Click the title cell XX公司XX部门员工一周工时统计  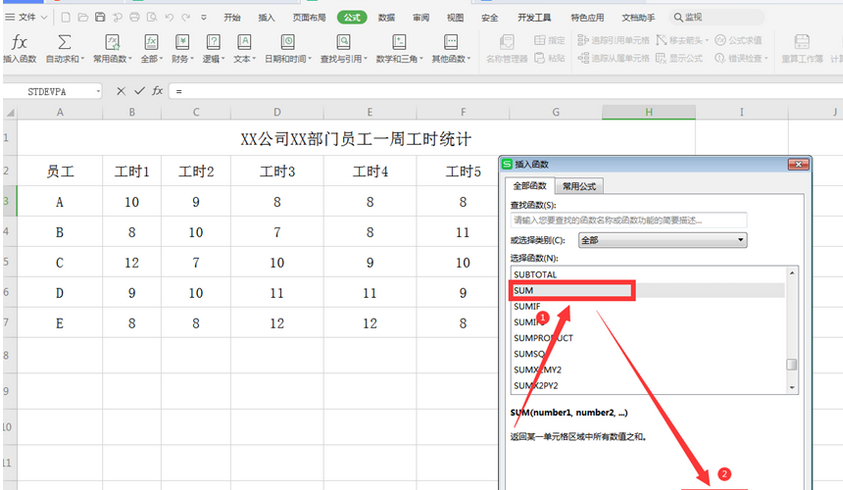point(356,139)
